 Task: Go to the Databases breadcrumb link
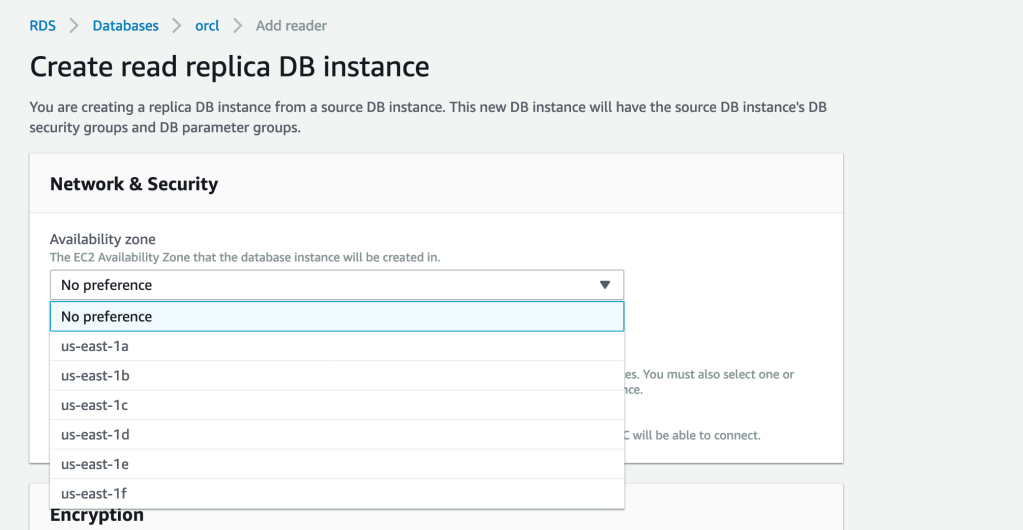tap(125, 26)
